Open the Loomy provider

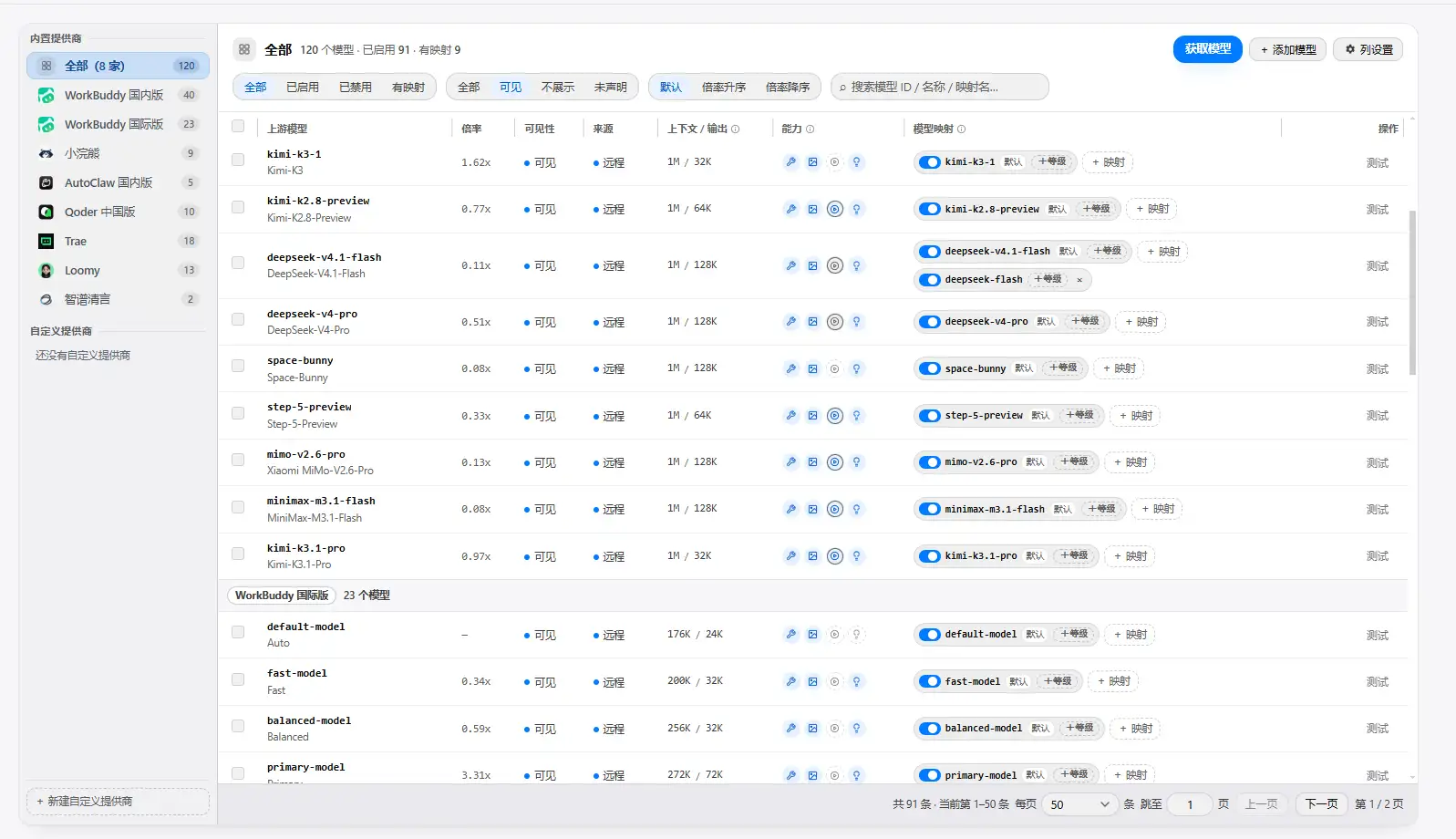click(x=118, y=270)
